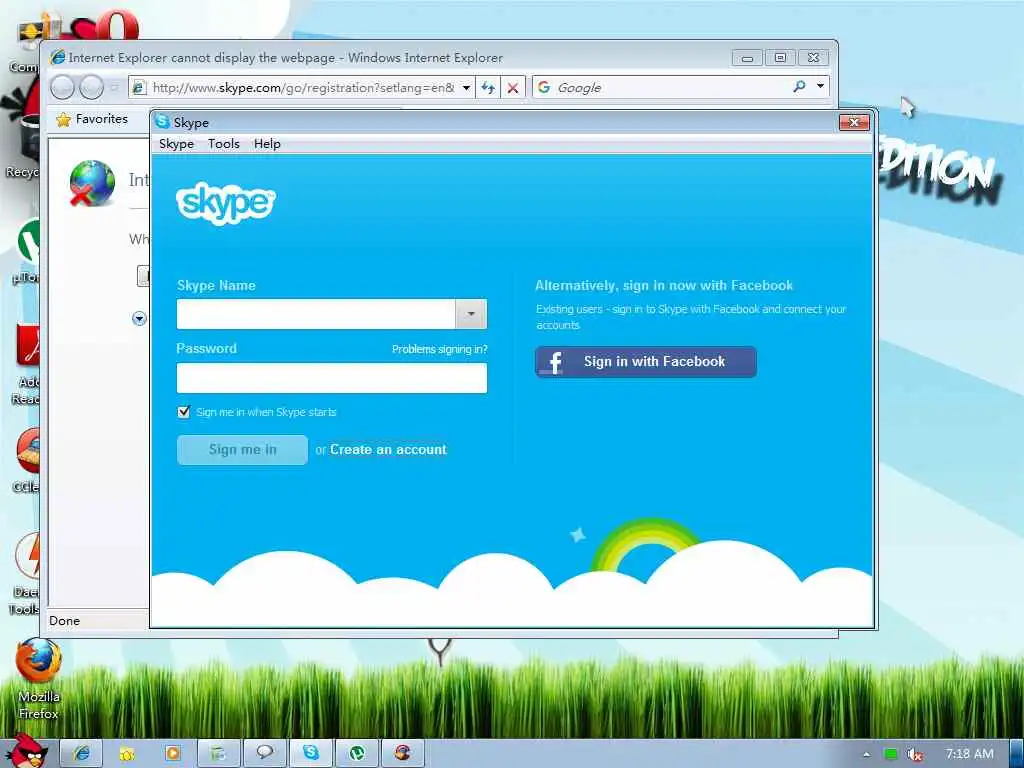Open the search provider dropdown arrow in IE

coord(820,86)
